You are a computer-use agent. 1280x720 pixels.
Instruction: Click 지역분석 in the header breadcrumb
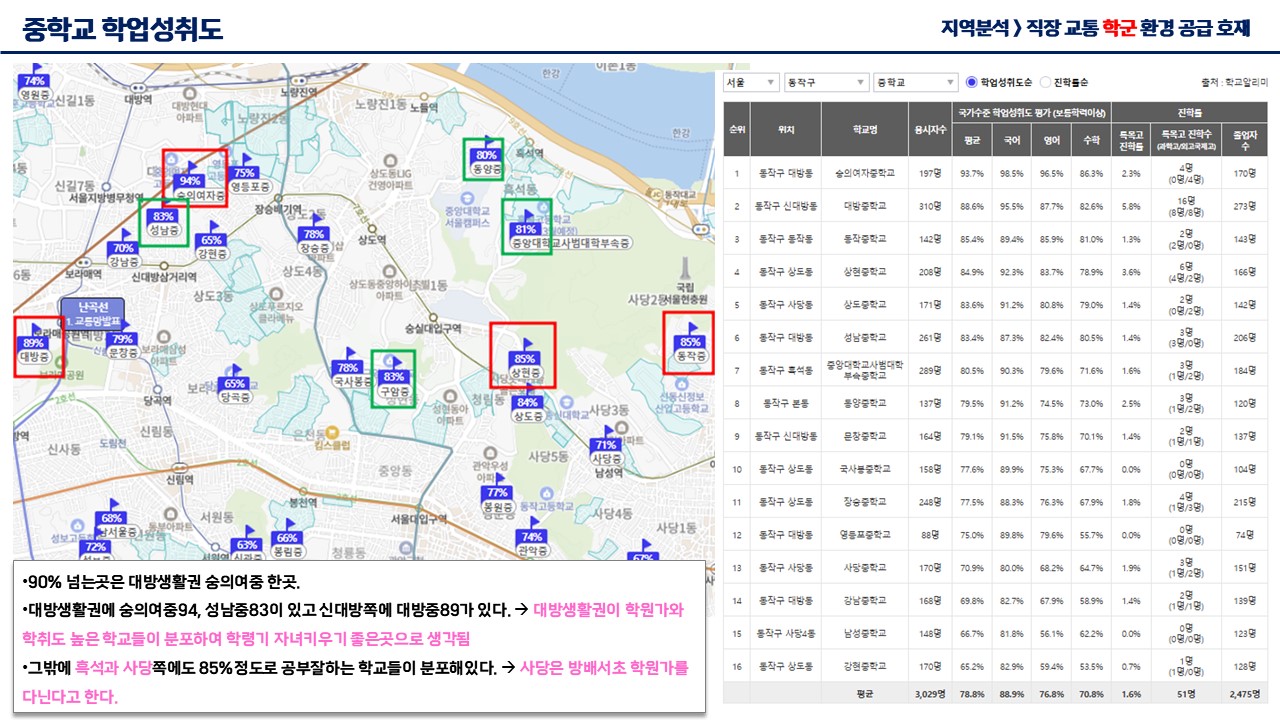(x=975, y=28)
